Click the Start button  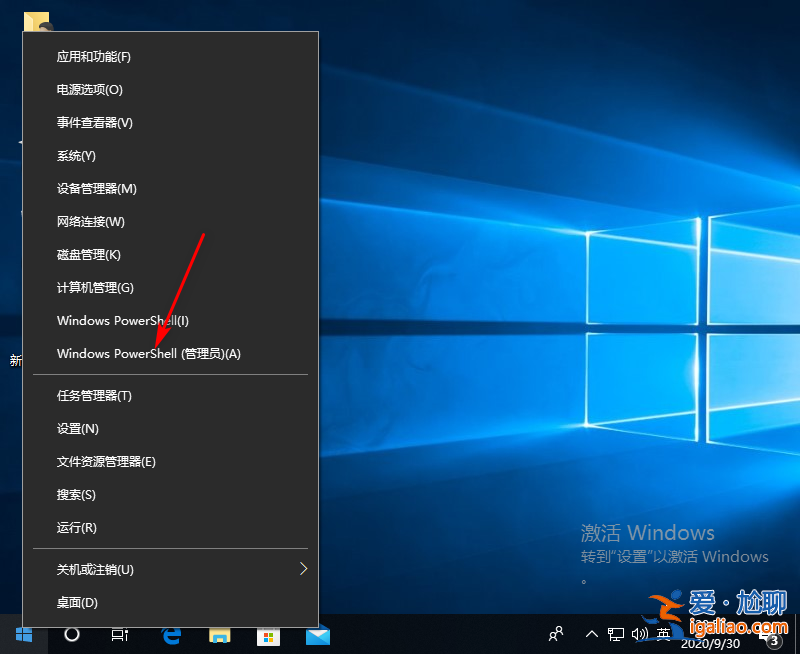click(24, 636)
